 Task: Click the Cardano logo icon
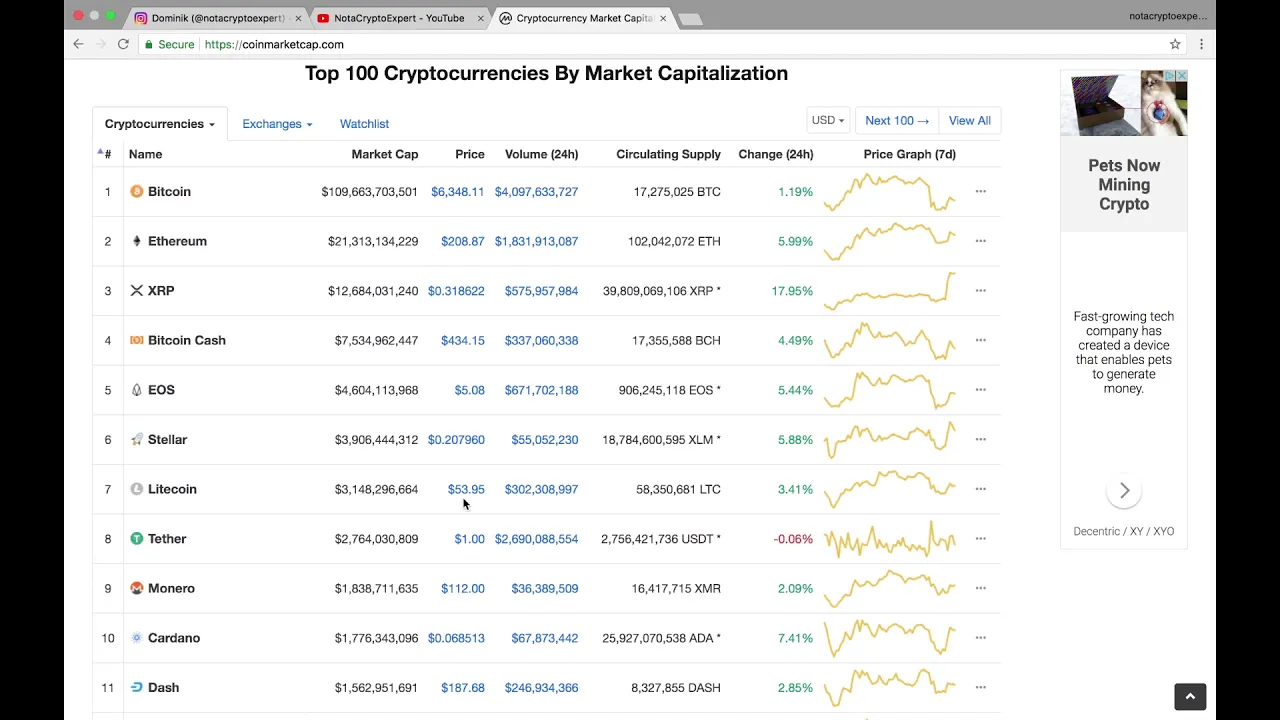click(137, 638)
